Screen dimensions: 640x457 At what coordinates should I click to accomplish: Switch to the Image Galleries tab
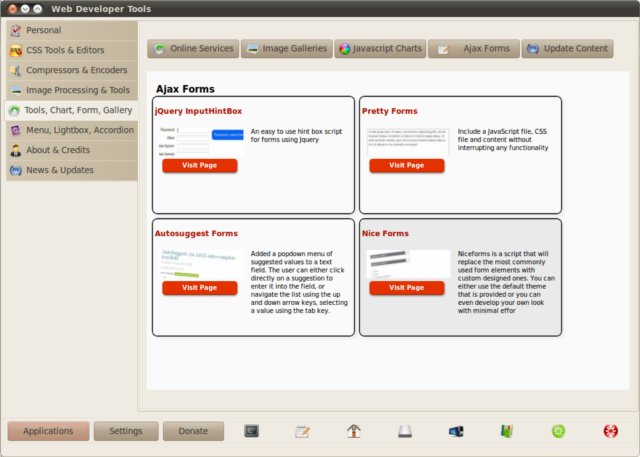[x=287, y=49]
